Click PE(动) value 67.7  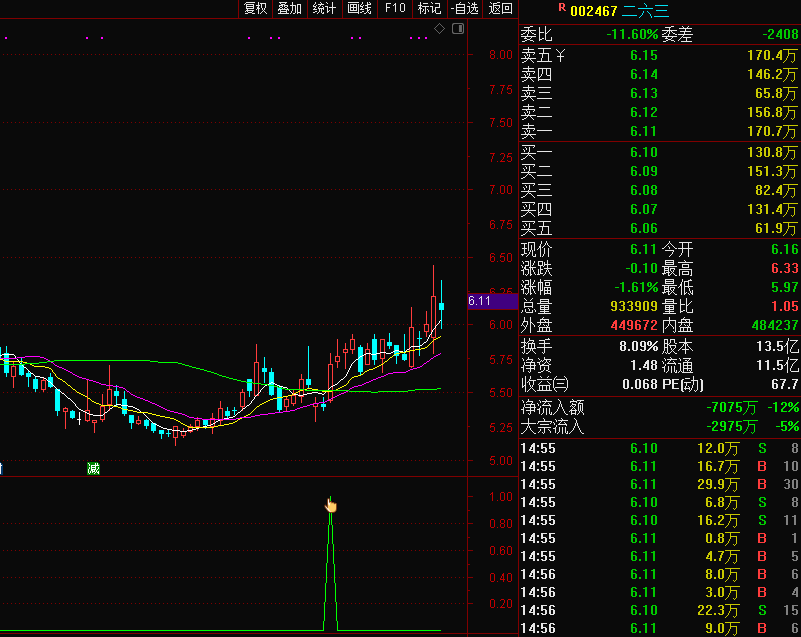click(x=784, y=384)
